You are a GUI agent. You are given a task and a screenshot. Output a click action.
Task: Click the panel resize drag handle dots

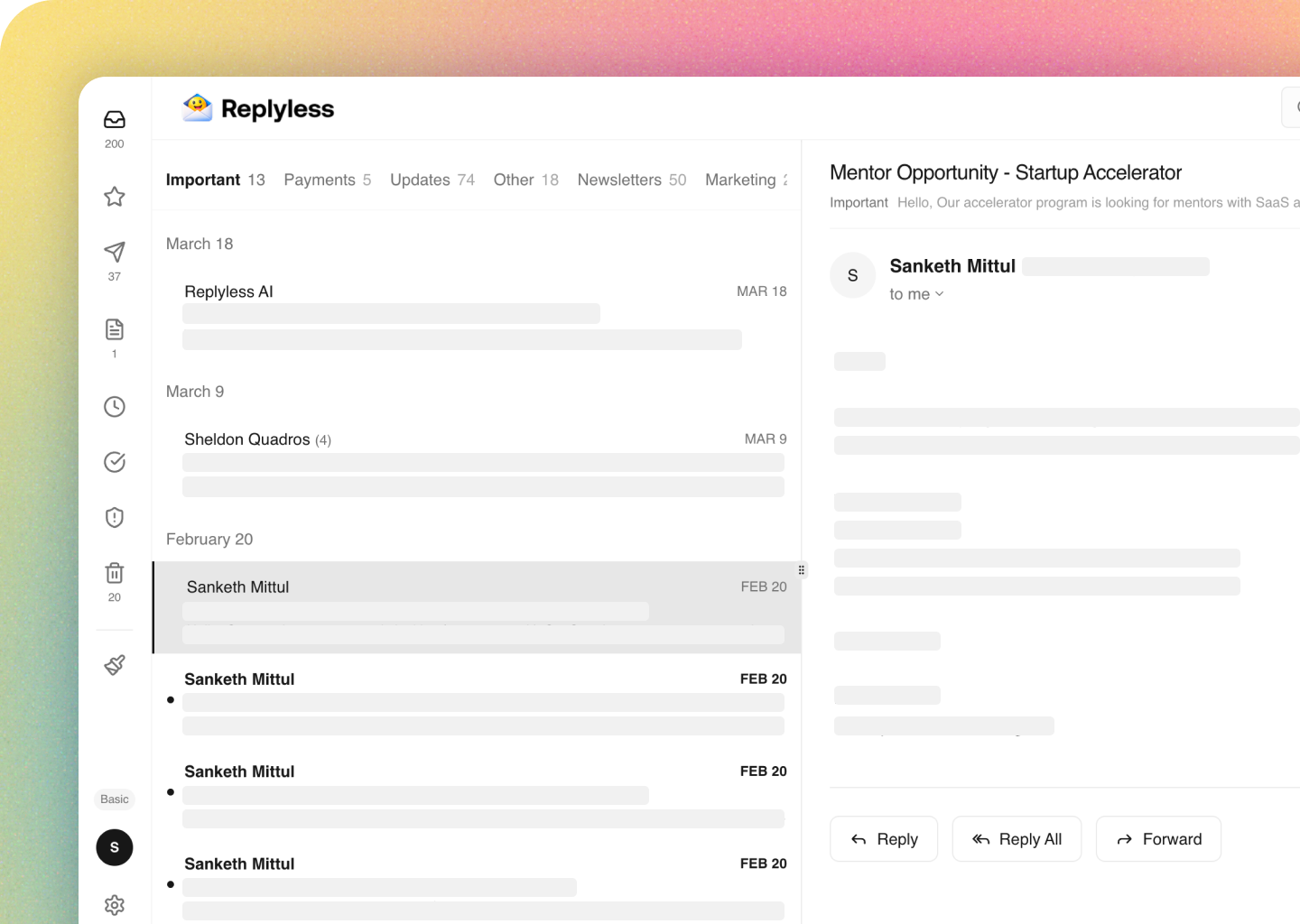801,570
